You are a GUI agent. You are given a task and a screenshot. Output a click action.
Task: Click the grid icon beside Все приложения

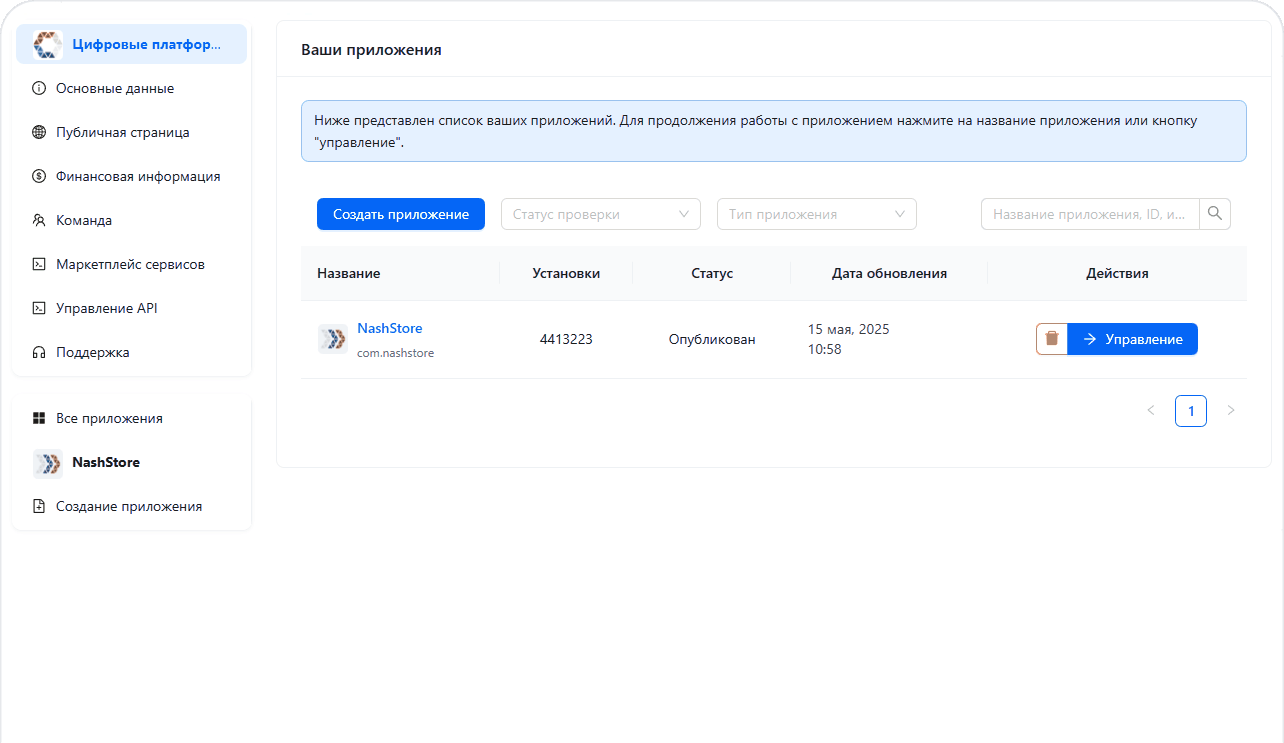39,418
